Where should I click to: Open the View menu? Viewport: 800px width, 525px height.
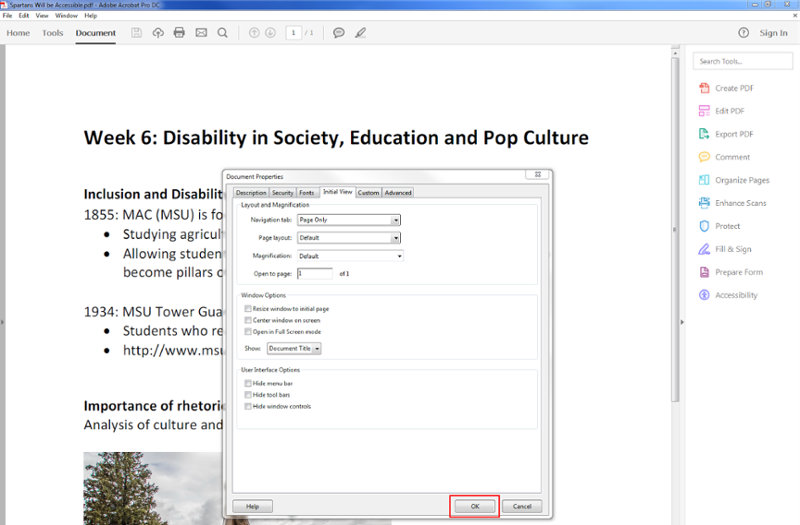click(42, 16)
